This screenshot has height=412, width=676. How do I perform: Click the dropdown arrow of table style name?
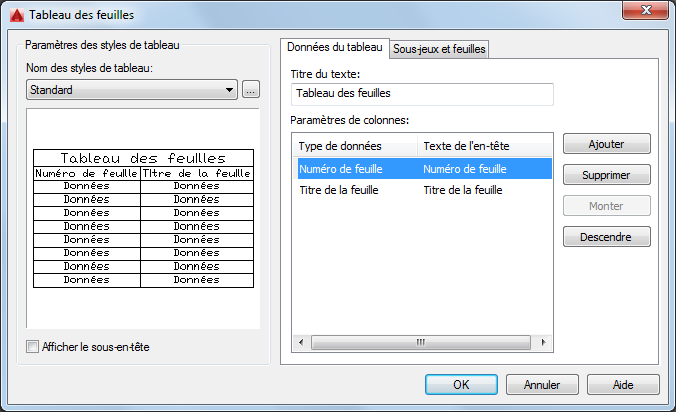point(229,90)
